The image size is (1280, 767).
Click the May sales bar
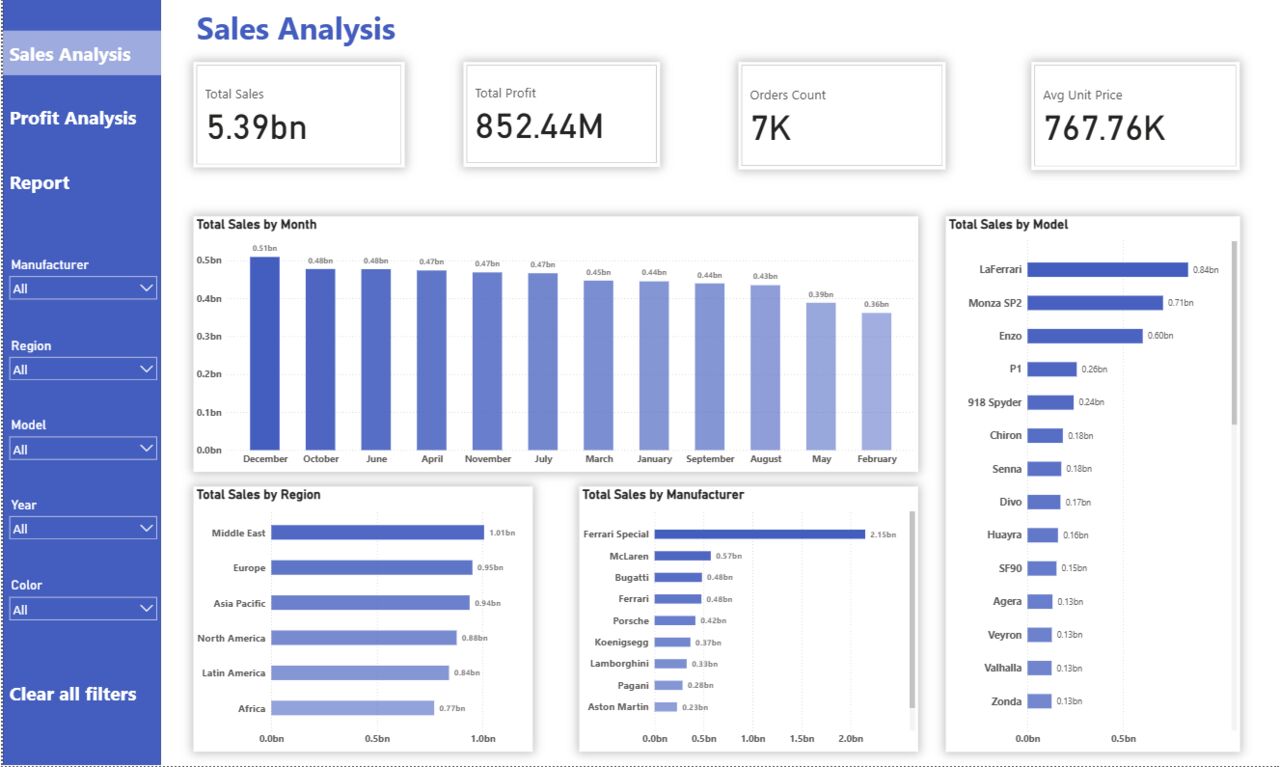[x=821, y=376]
